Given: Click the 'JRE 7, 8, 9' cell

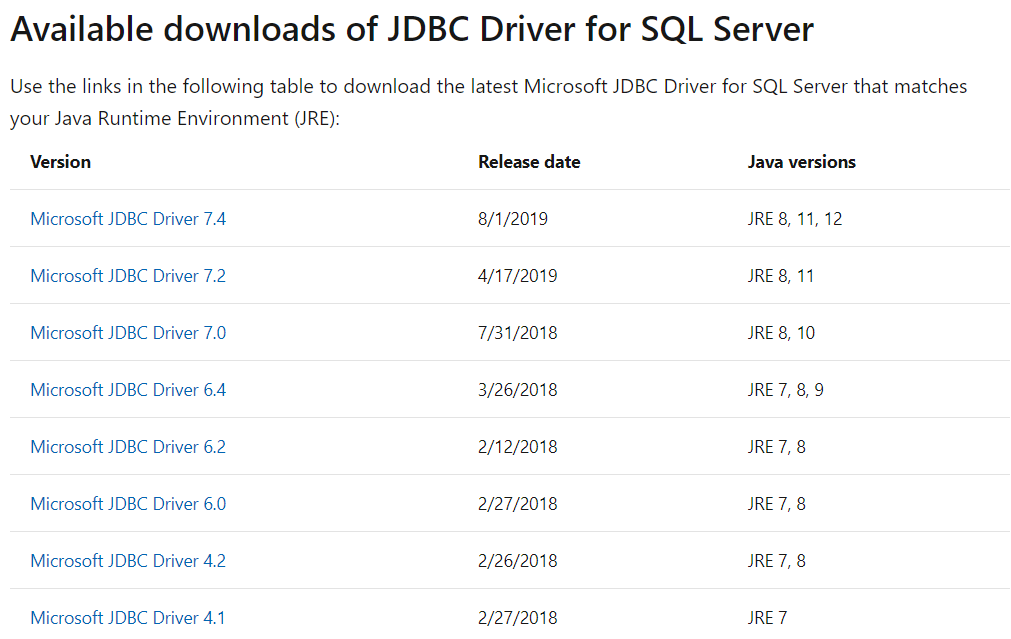Looking at the screenshot, I should pyautogui.click(x=785, y=390).
